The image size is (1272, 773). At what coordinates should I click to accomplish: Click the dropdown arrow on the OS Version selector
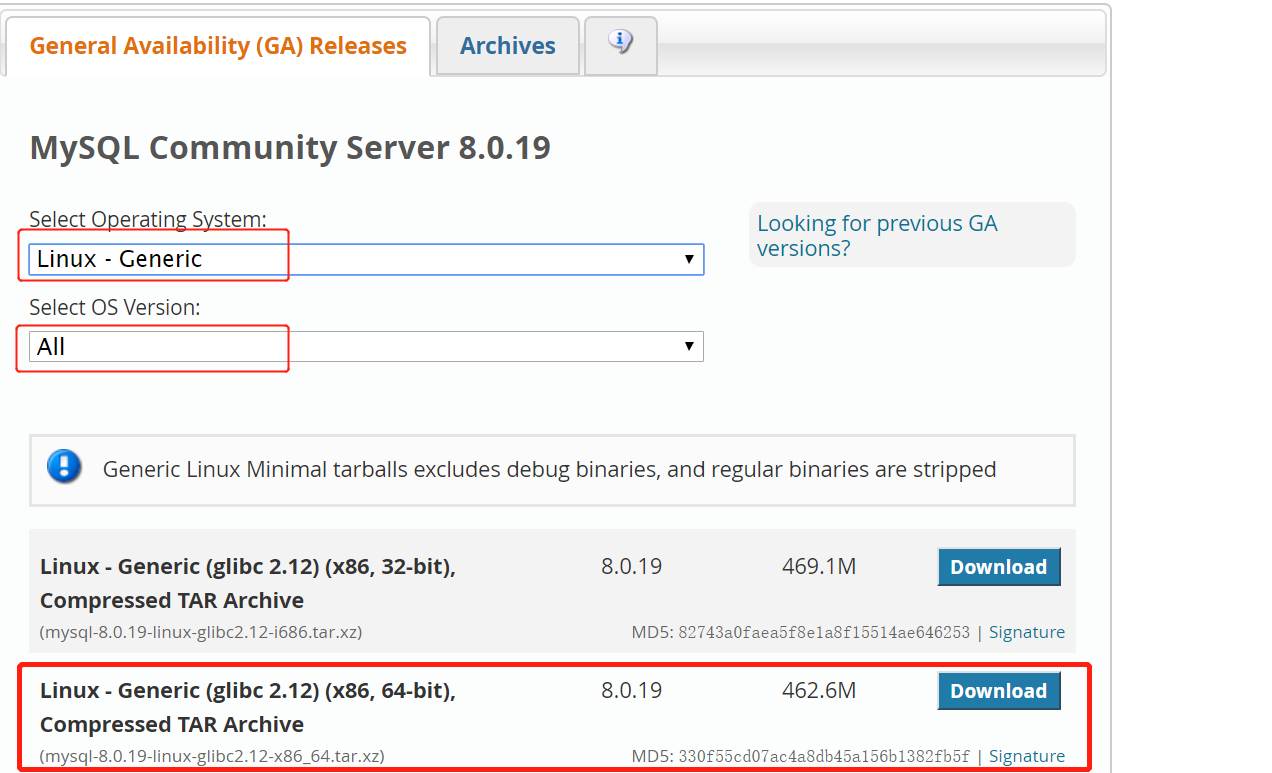tap(689, 346)
